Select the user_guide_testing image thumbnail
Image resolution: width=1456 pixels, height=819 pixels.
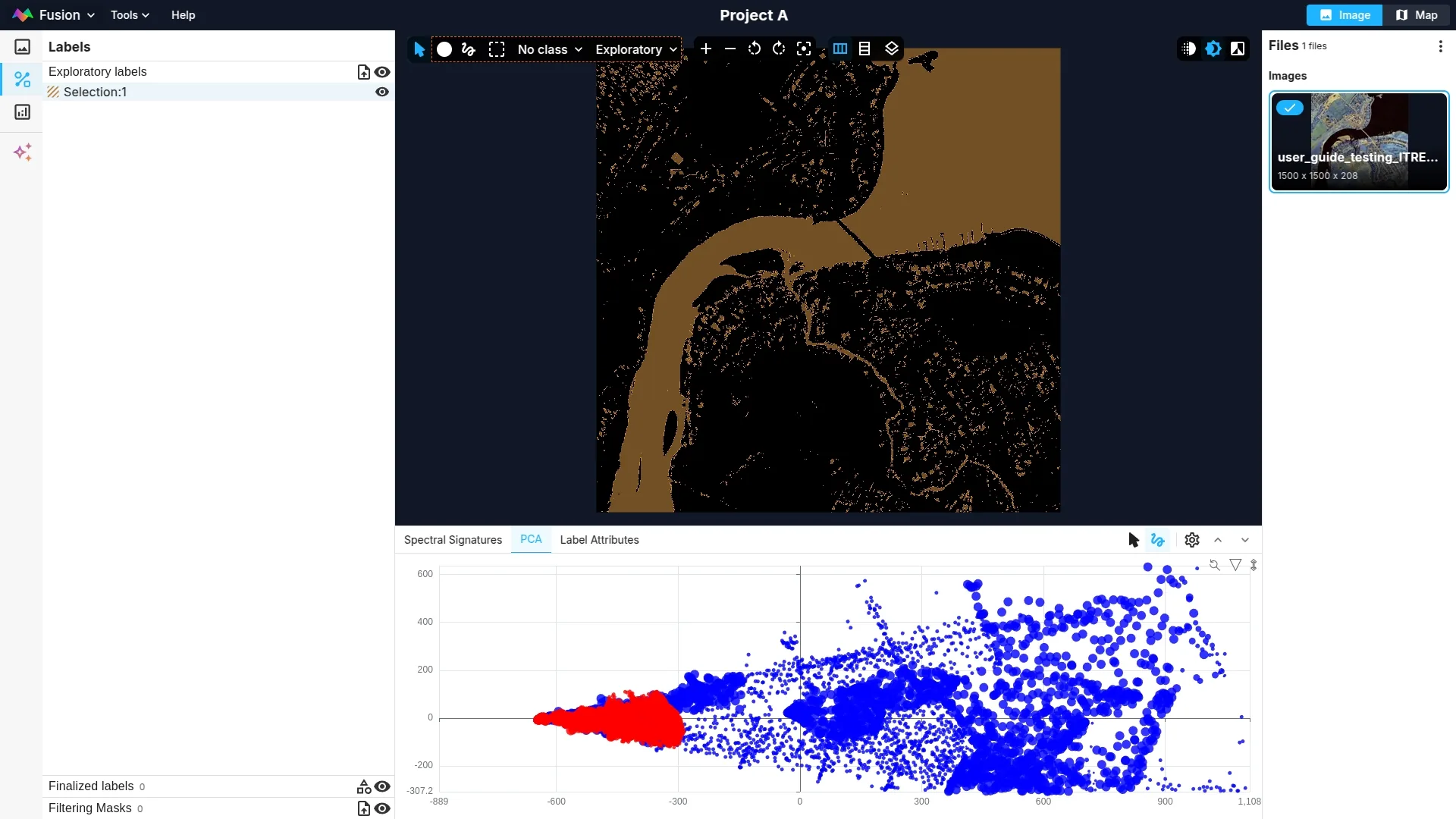pyautogui.click(x=1358, y=142)
